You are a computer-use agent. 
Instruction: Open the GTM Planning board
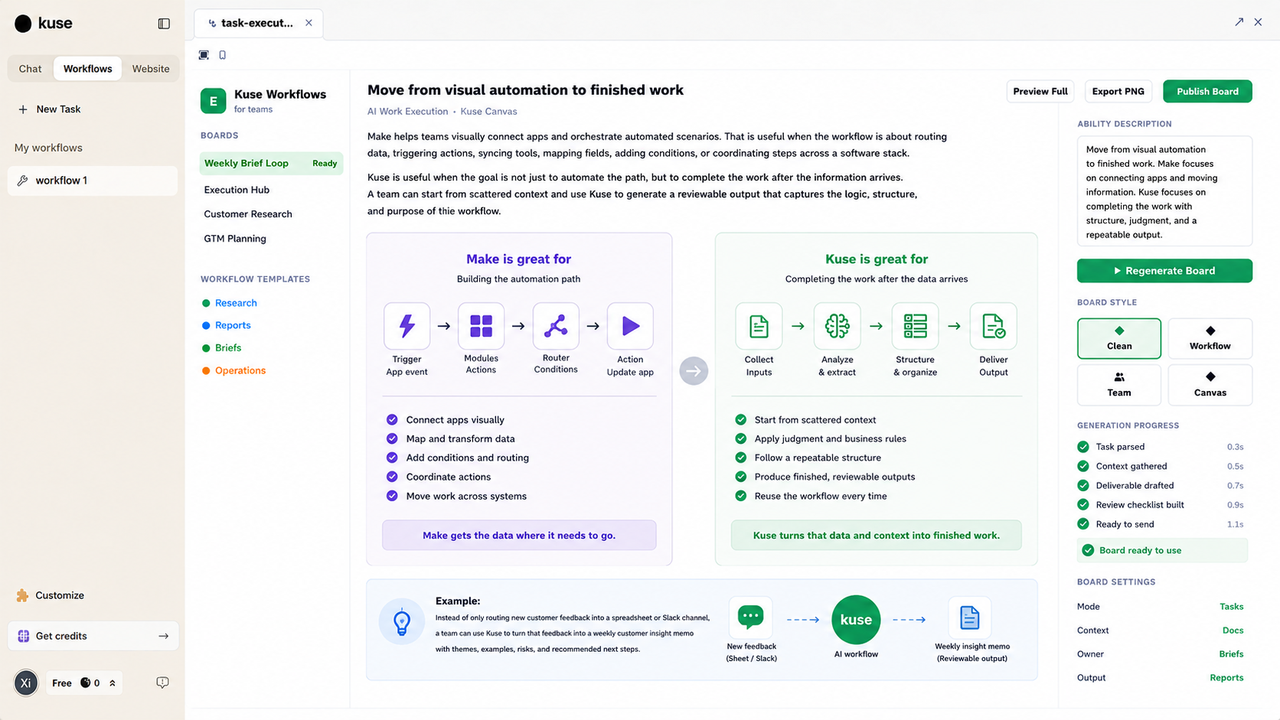pos(235,239)
